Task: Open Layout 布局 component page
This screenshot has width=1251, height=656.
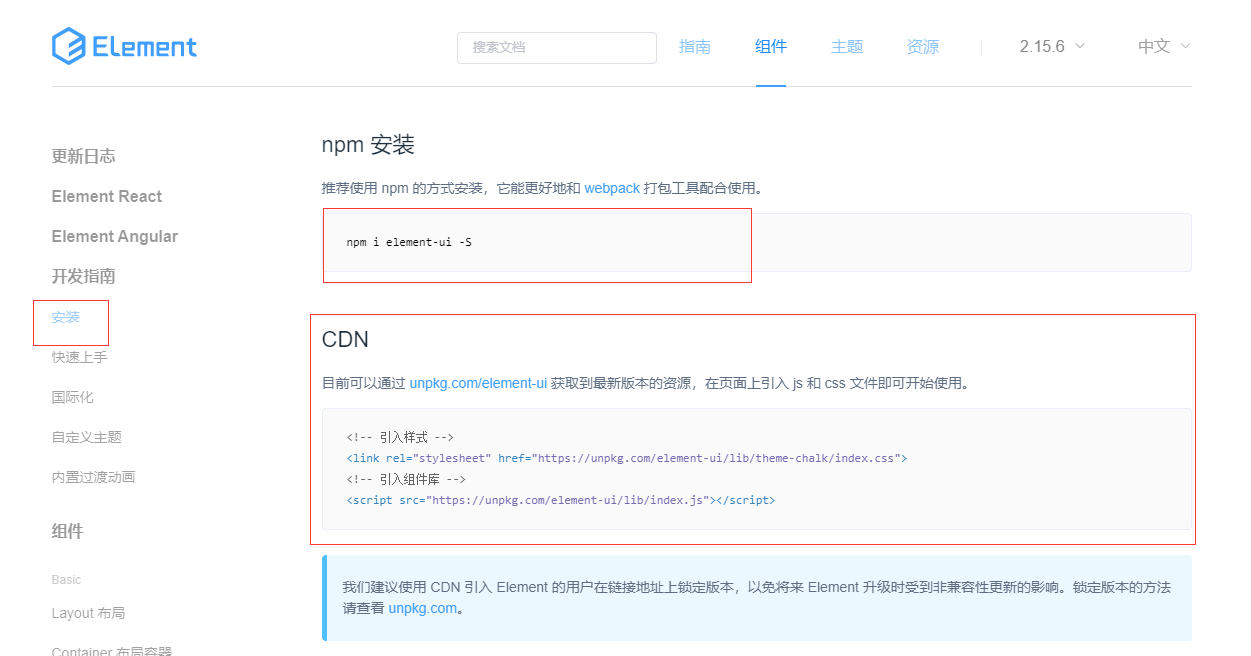Action: click(x=89, y=613)
